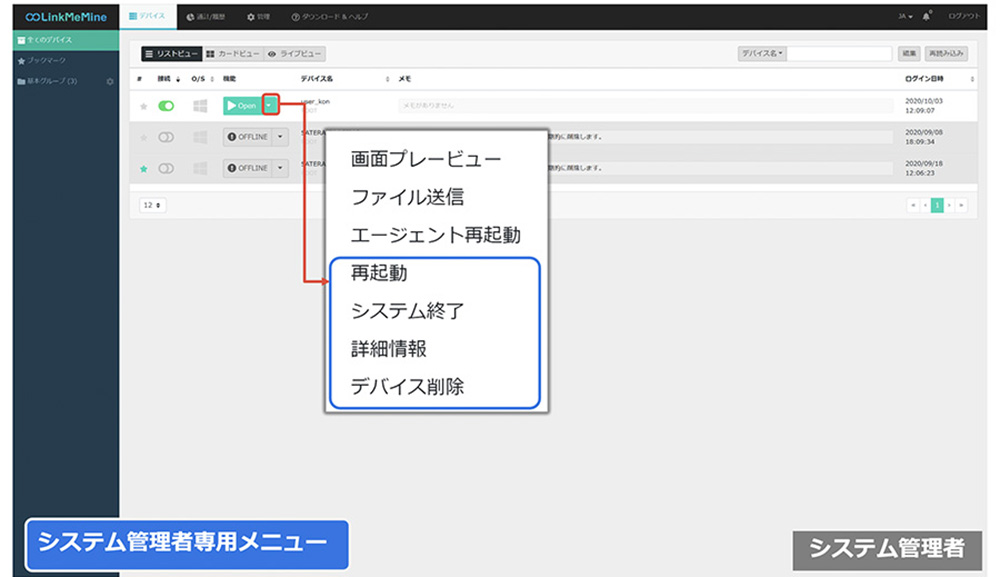1000x577 pixels.
Task: Click the login date 2020/10/03 12:09:07
Action: (923, 106)
